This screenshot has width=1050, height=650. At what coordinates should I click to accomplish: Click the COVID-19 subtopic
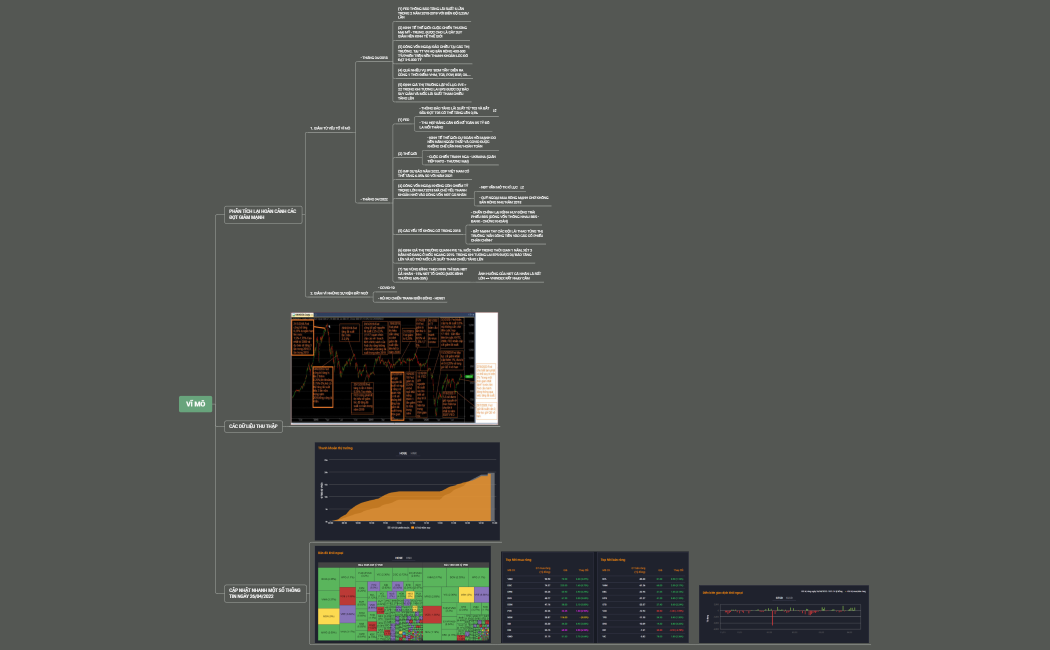tap(384, 287)
